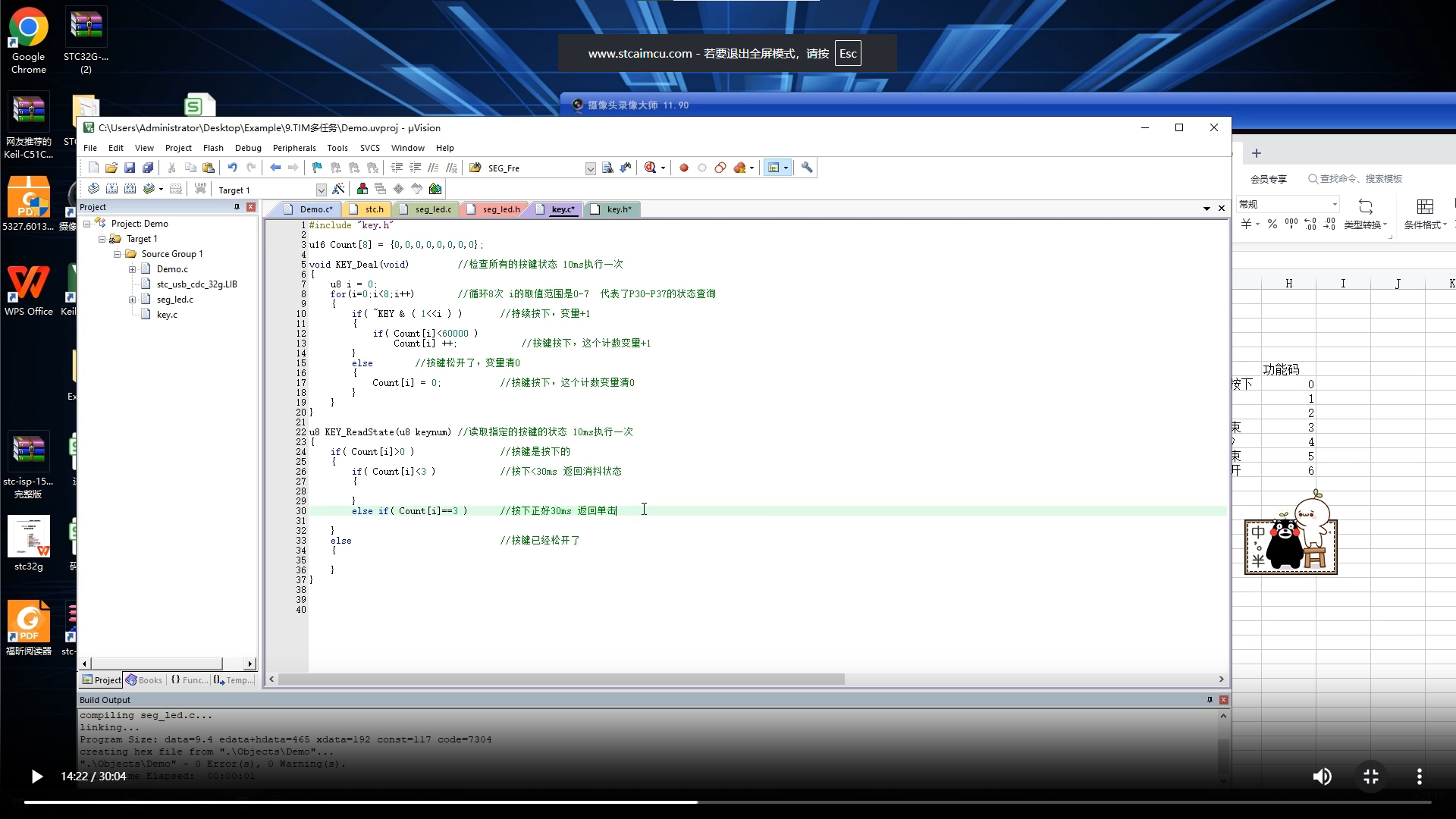Open the Flash menu
The width and height of the screenshot is (1456, 819).
213,148
